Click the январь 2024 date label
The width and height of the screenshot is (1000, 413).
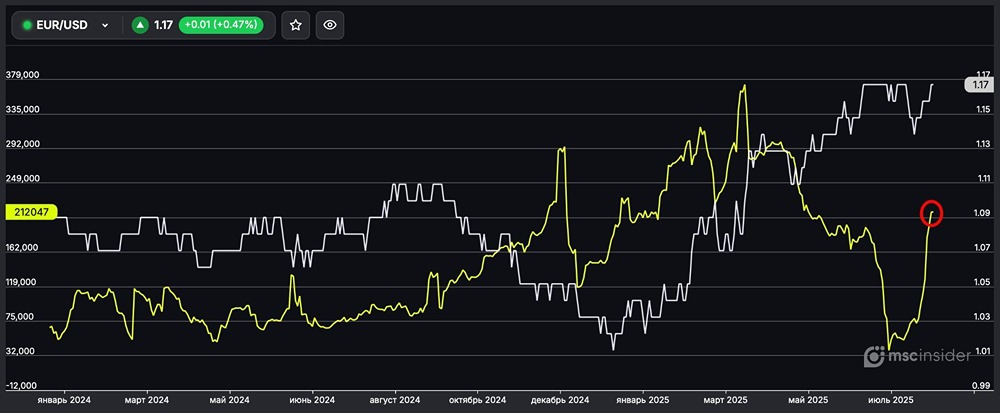tap(63, 400)
